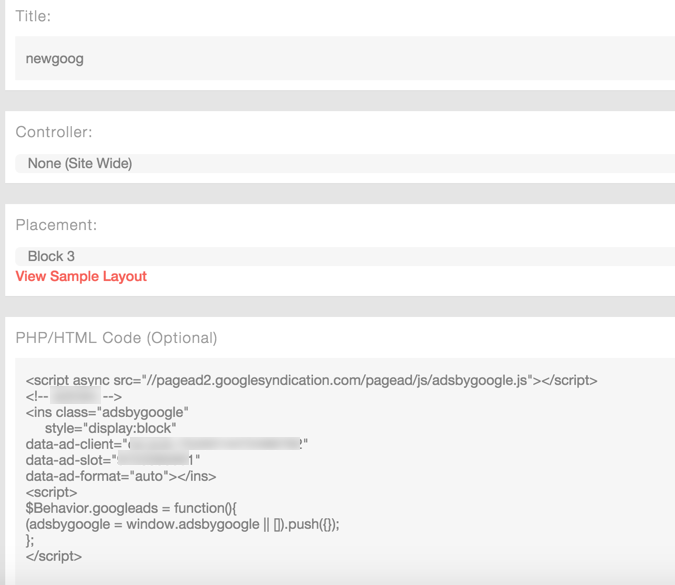Place cursor on the script async src line
Image resolution: width=675 pixels, height=585 pixels.
pos(311,381)
